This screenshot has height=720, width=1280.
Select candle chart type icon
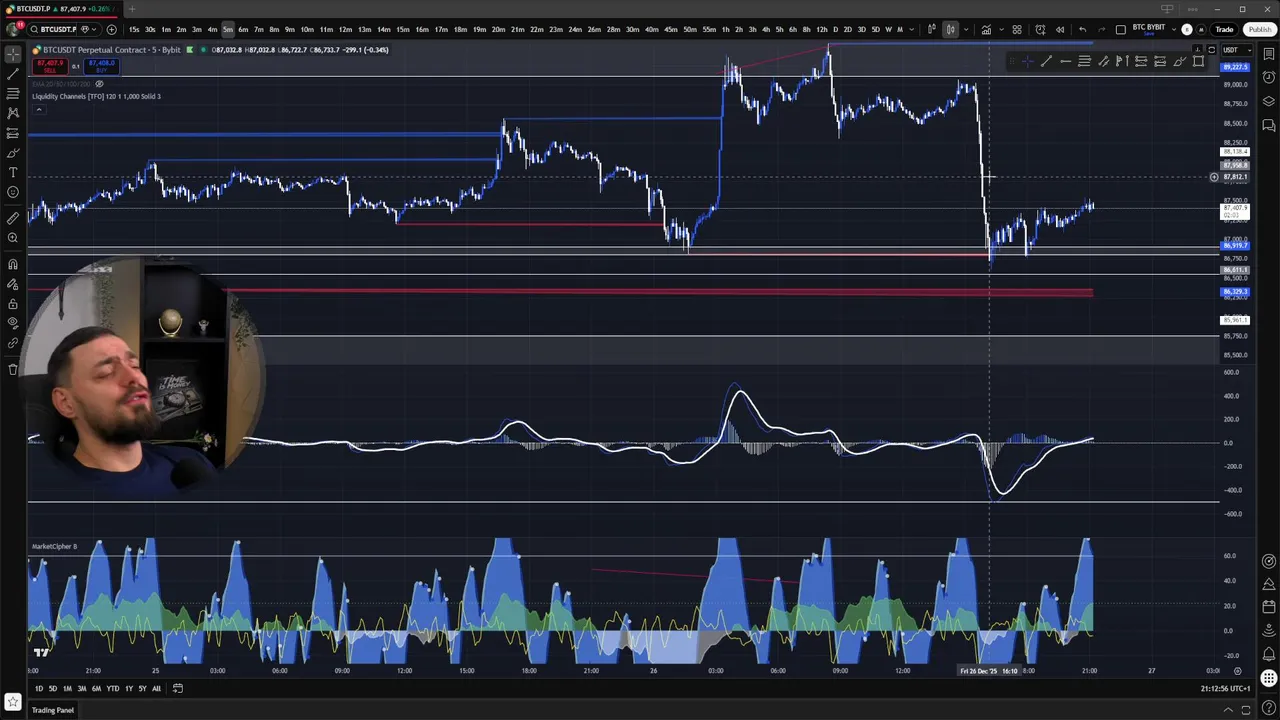pyautogui.click(x=951, y=29)
